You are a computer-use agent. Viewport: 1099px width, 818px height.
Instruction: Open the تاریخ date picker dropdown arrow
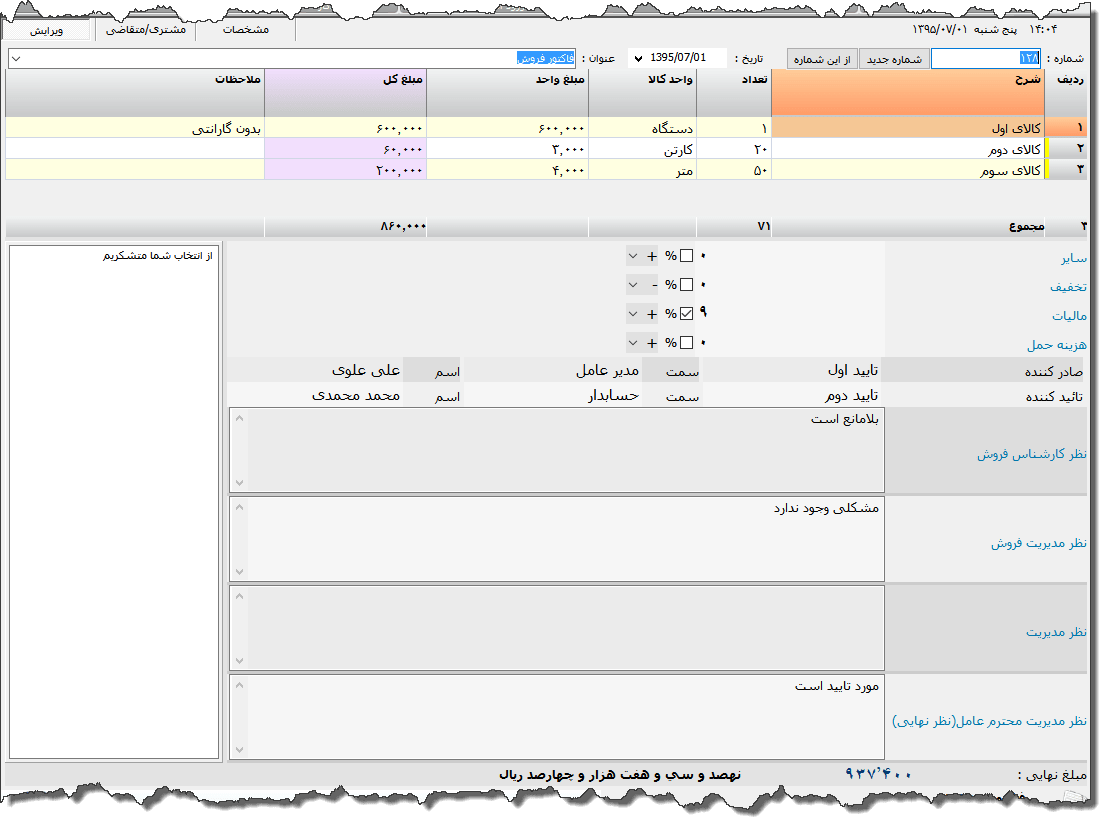636,60
